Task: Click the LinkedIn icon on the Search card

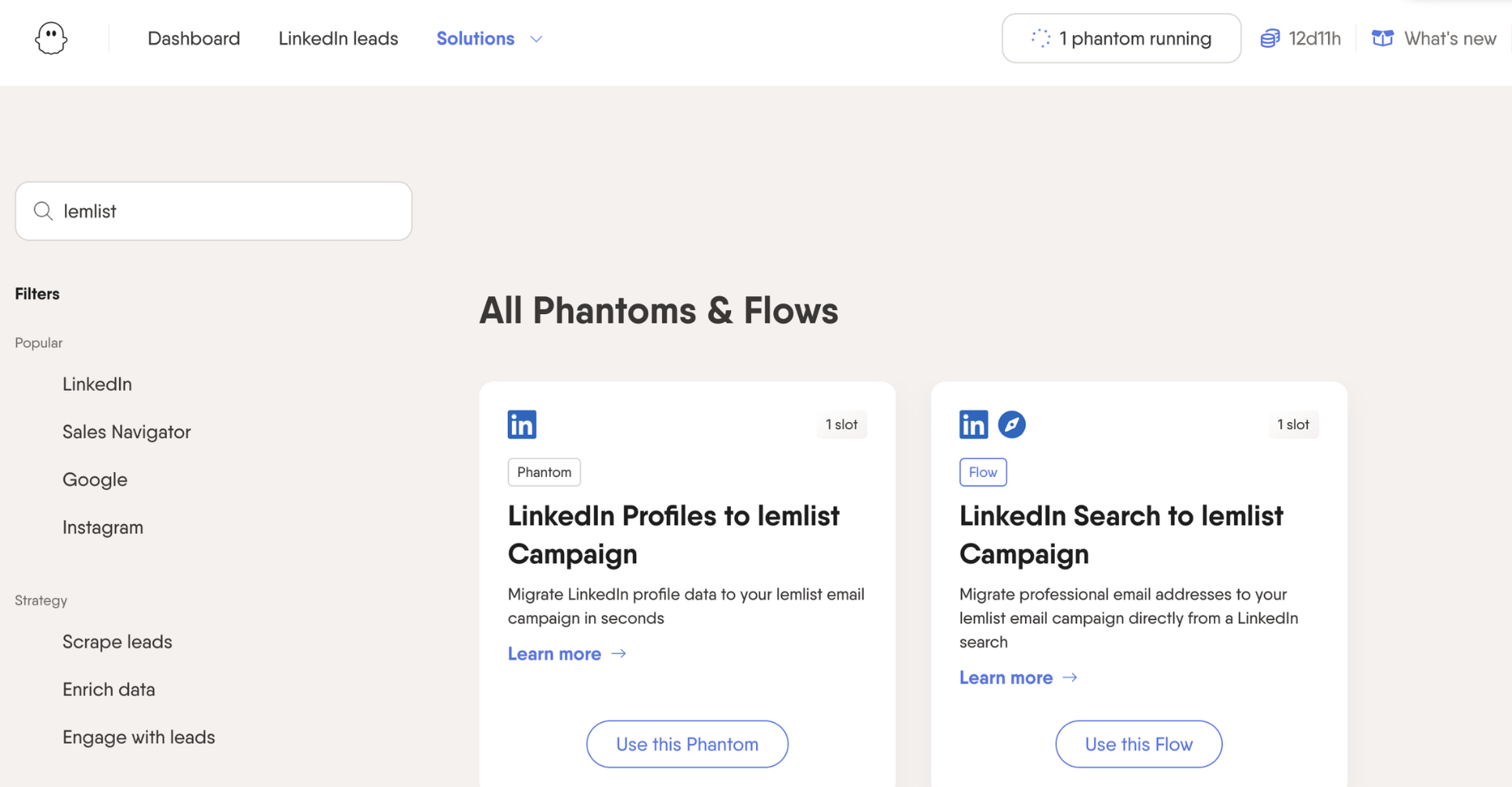Action: point(973,424)
